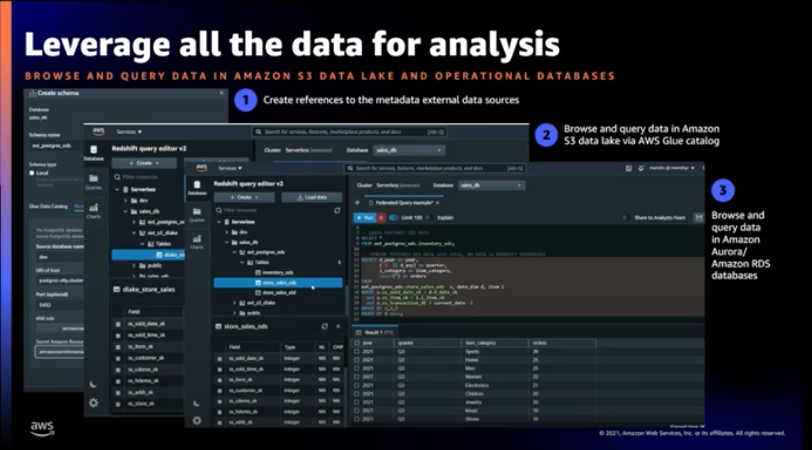Collapse ext_postgres_ods schema in the front tree
Screen dimensions: 812x450
coord(235,252)
